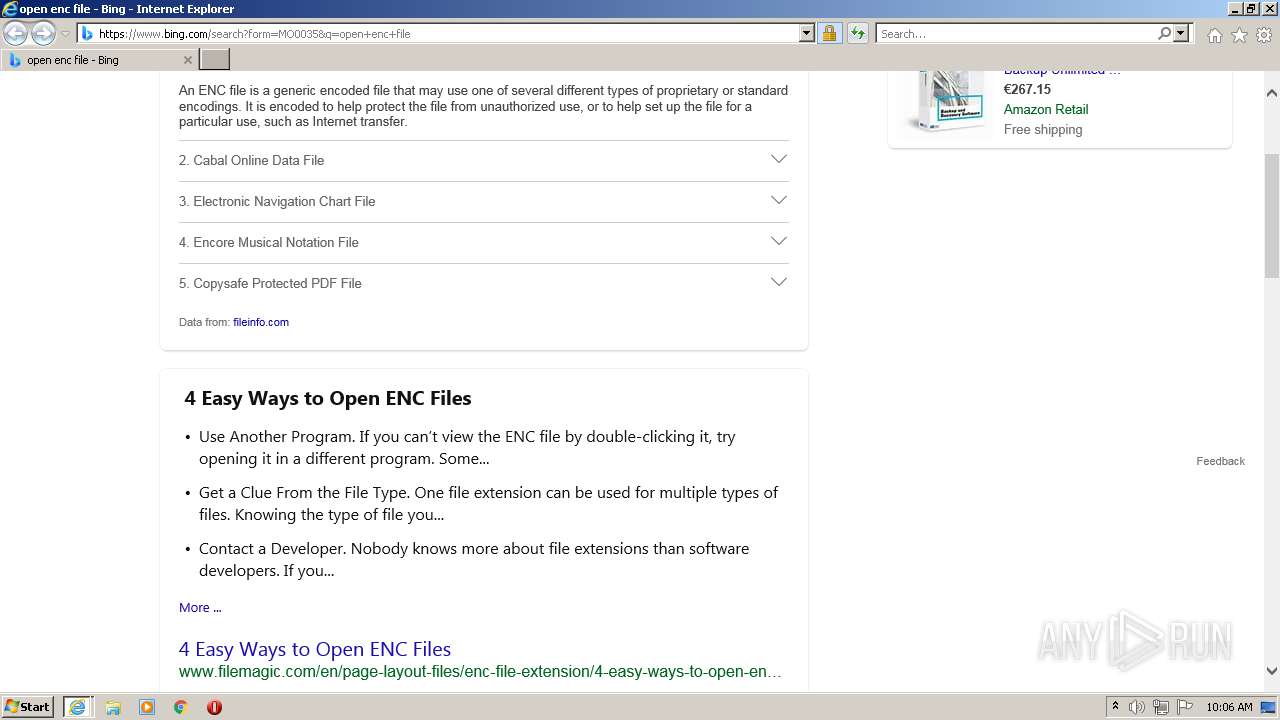Click the security lock icon
This screenshot has width=1280, height=720.
[x=829, y=33]
